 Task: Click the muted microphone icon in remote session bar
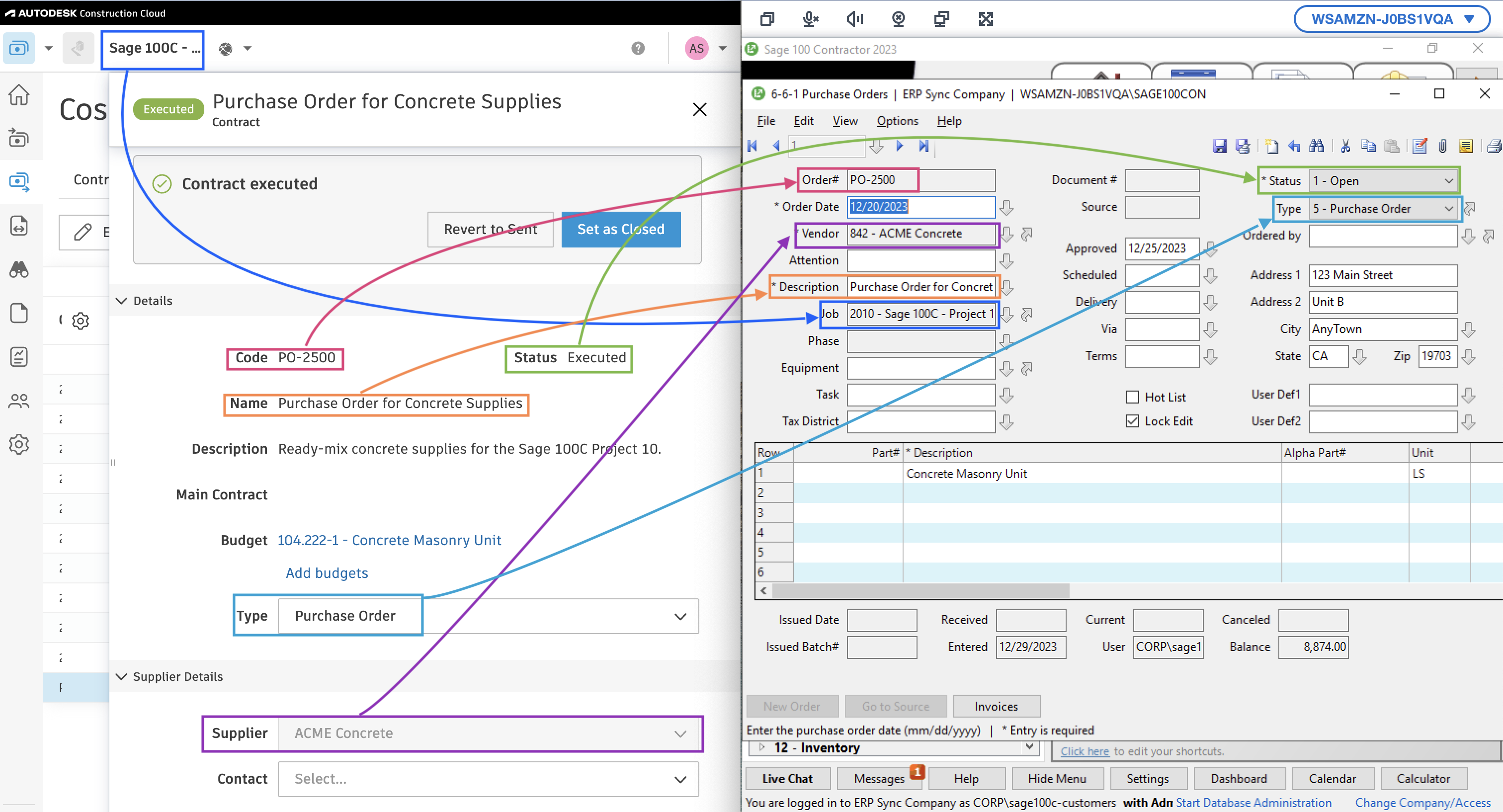811,19
